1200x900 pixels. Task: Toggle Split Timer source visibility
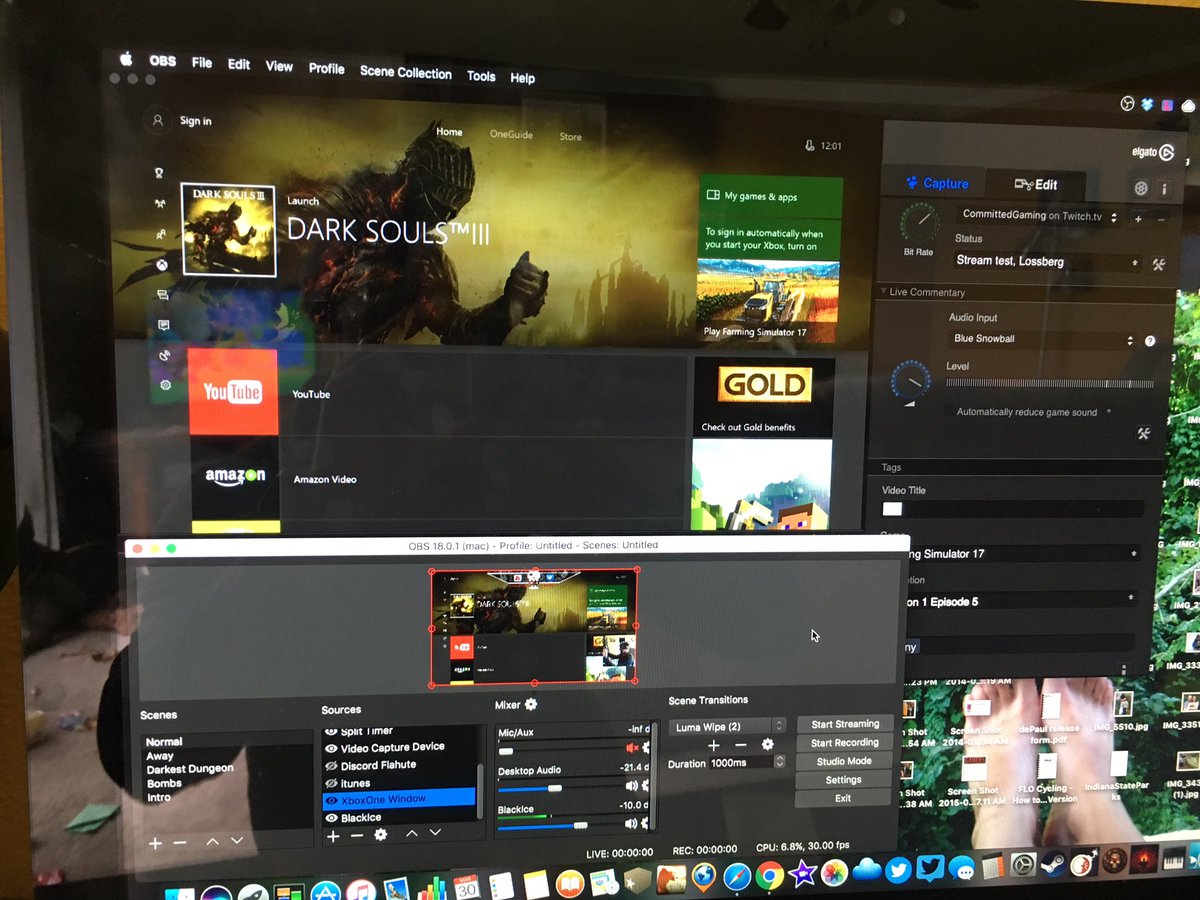(x=331, y=732)
